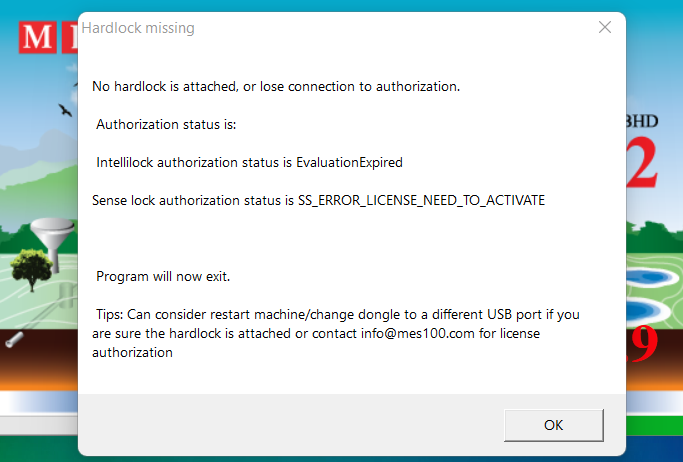Click the flying bird in splash image
This screenshot has width=683, height=462.
click(65, 110)
